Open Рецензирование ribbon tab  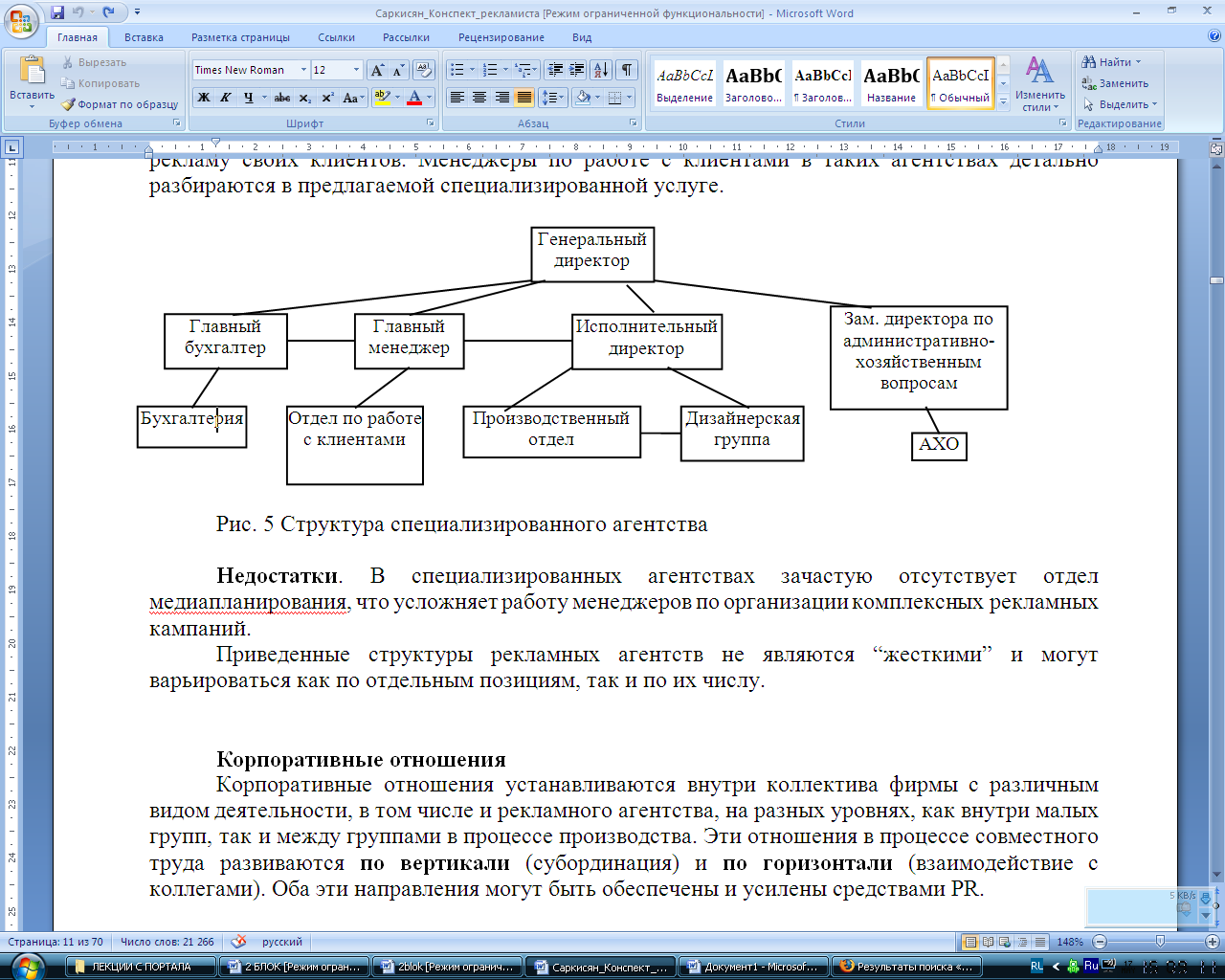501,37
